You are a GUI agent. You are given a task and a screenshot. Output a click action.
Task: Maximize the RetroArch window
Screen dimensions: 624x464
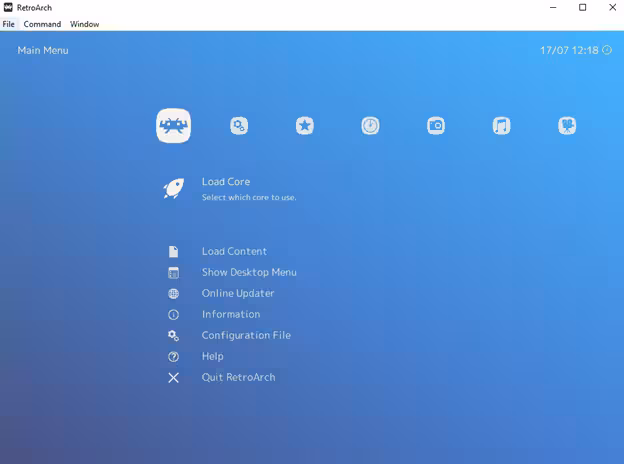[x=583, y=8]
